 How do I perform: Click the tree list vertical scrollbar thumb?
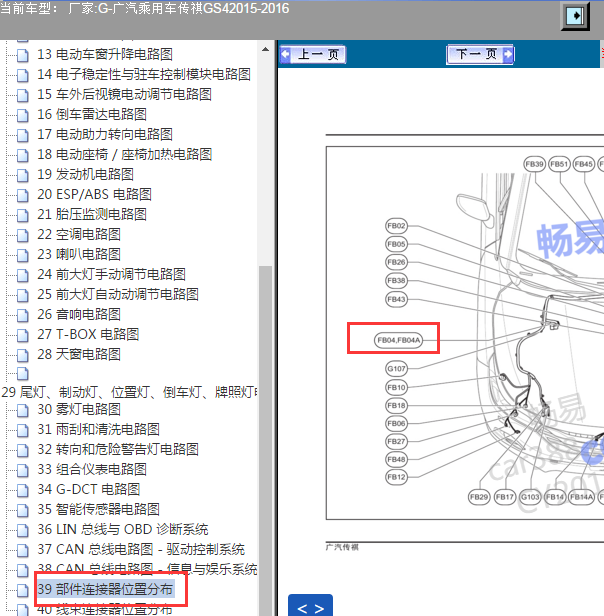[x=266, y=440]
